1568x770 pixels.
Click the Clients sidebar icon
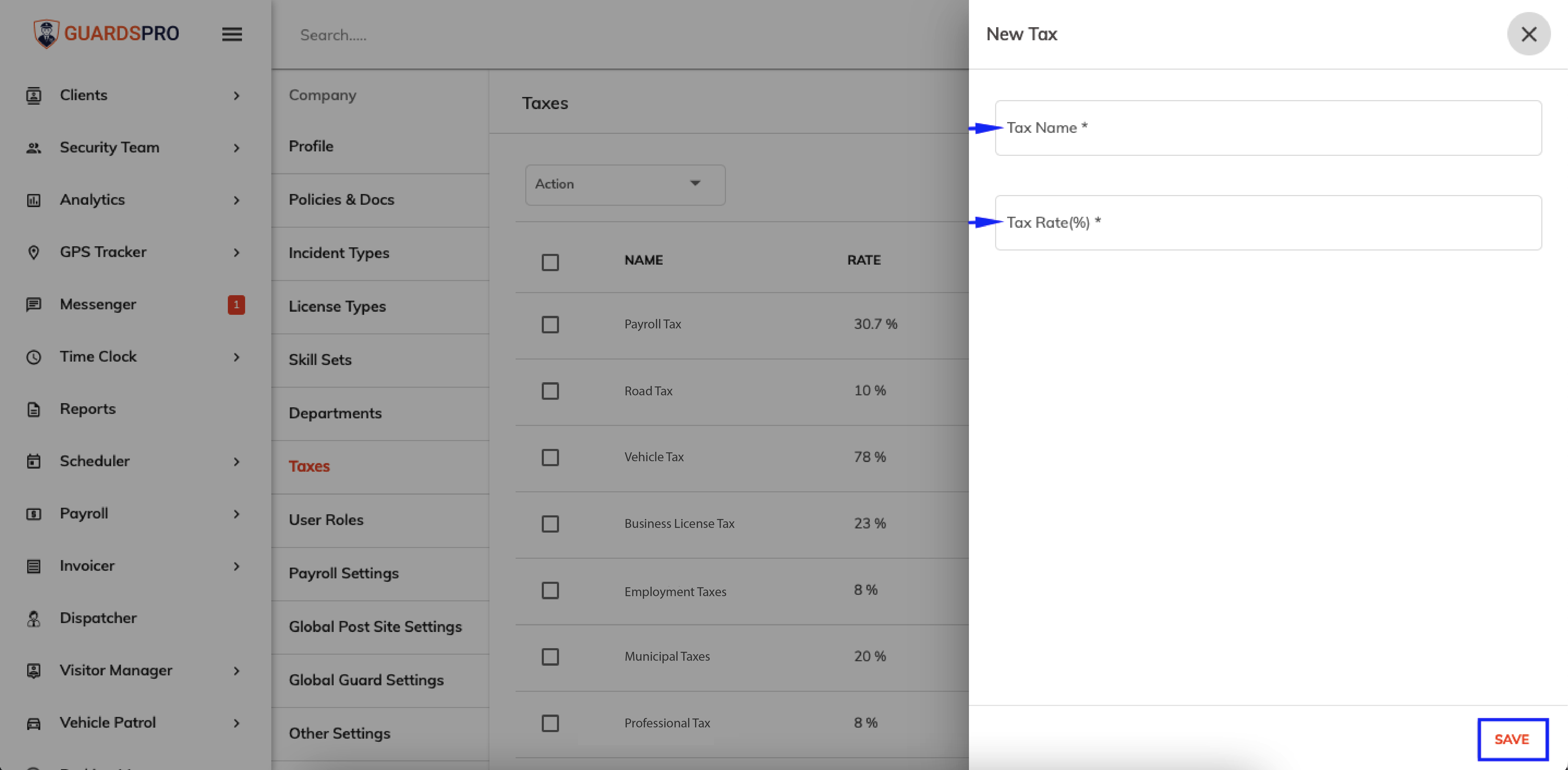(x=34, y=95)
